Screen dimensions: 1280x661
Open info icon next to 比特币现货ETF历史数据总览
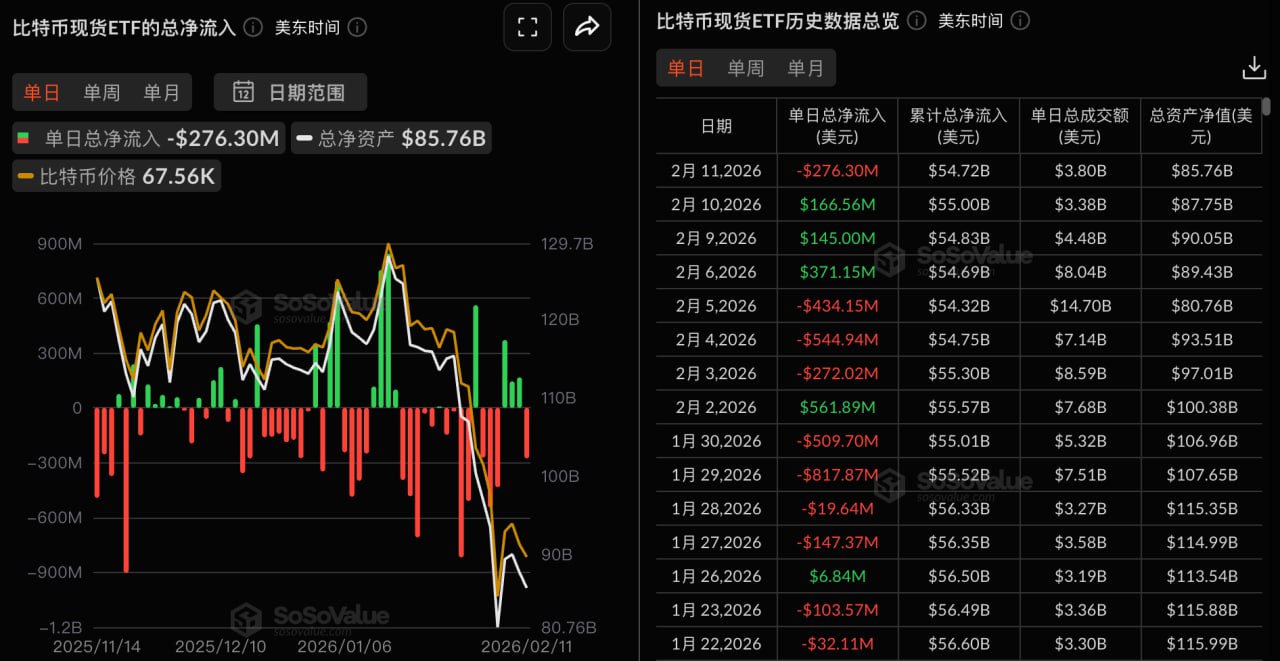tap(916, 20)
